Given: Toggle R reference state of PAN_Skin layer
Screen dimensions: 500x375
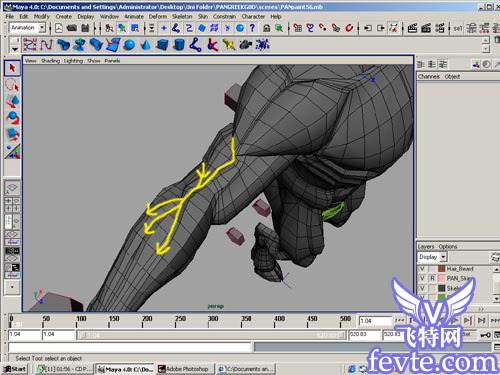Looking at the screenshot, I should click(x=432, y=278).
